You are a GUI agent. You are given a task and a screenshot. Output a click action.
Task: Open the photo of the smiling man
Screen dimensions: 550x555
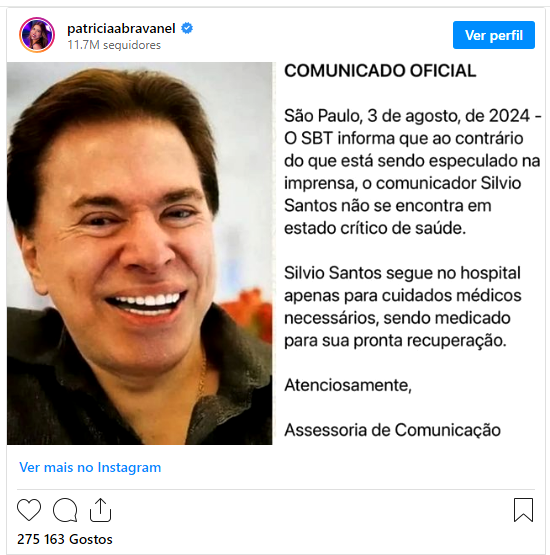coord(139,253)
